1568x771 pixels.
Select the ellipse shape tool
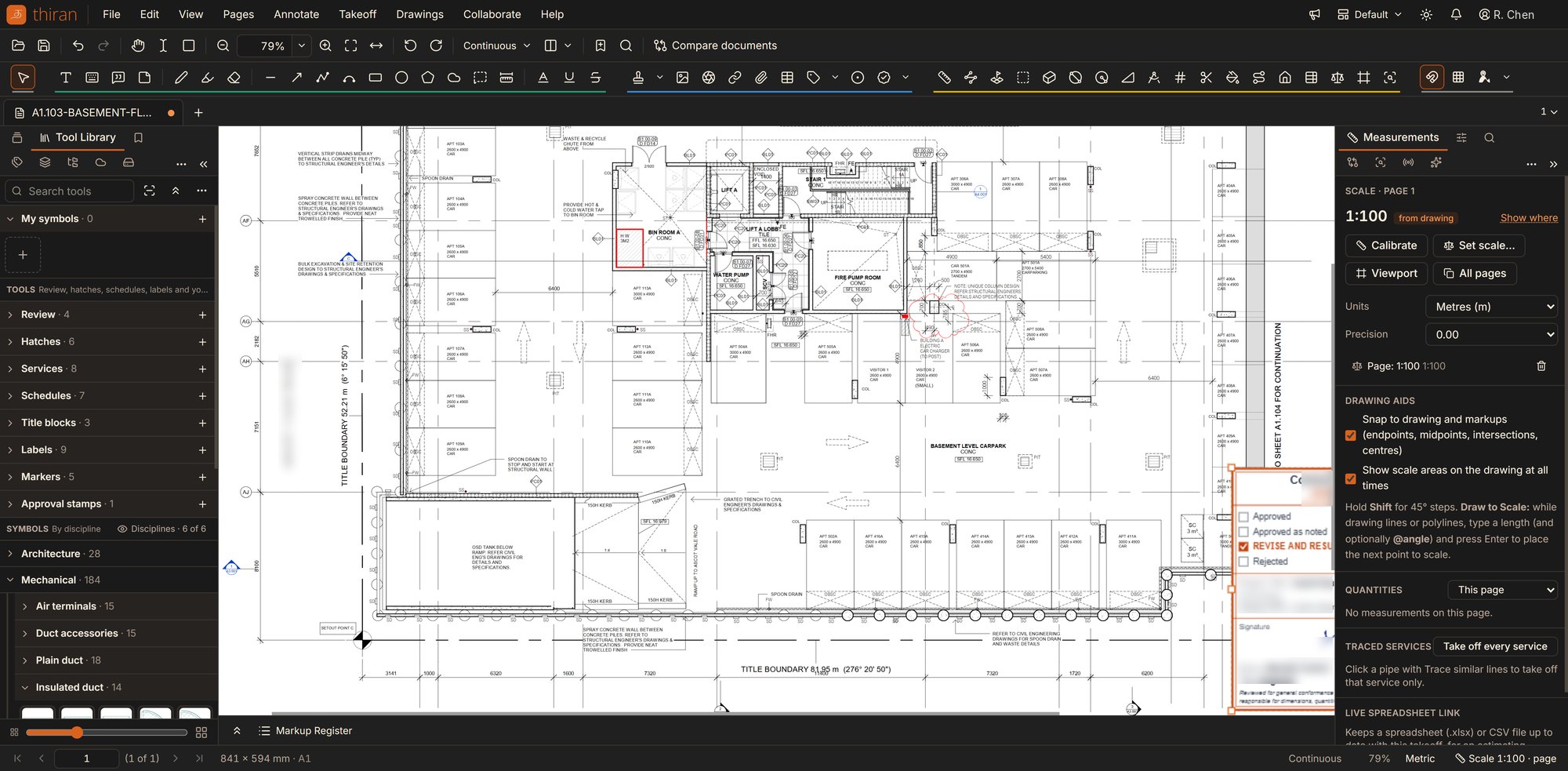pyautogui.click(x=401, y=78)
